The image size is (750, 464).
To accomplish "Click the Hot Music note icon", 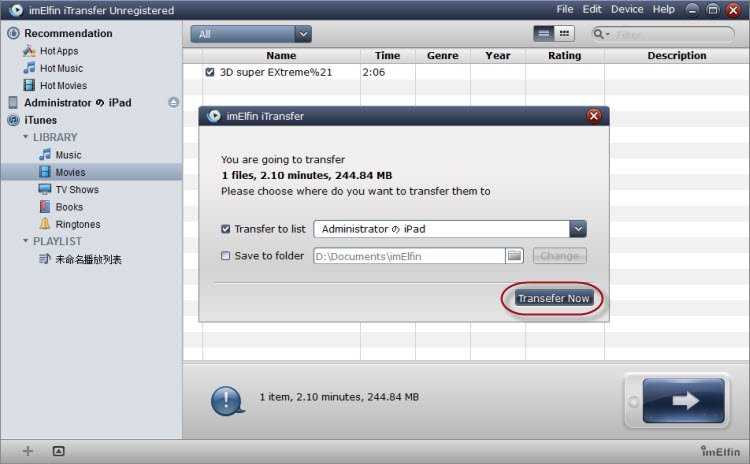I will [29, 68].
